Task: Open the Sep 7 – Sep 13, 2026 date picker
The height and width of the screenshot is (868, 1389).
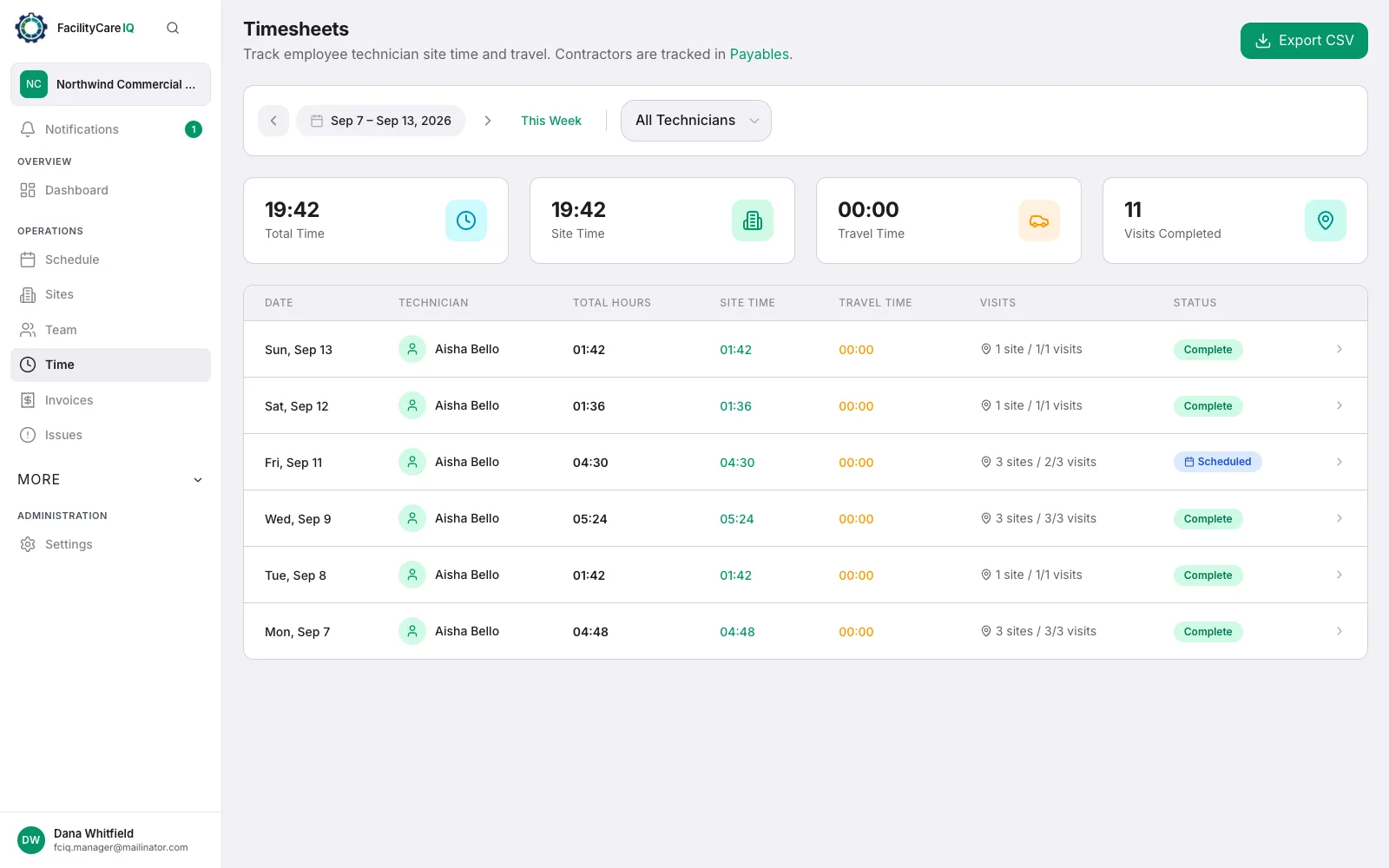Action: click(x=381, y=121)
